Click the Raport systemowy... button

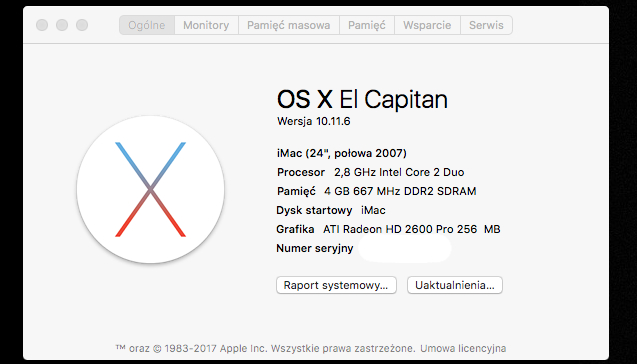pos(336,285)
